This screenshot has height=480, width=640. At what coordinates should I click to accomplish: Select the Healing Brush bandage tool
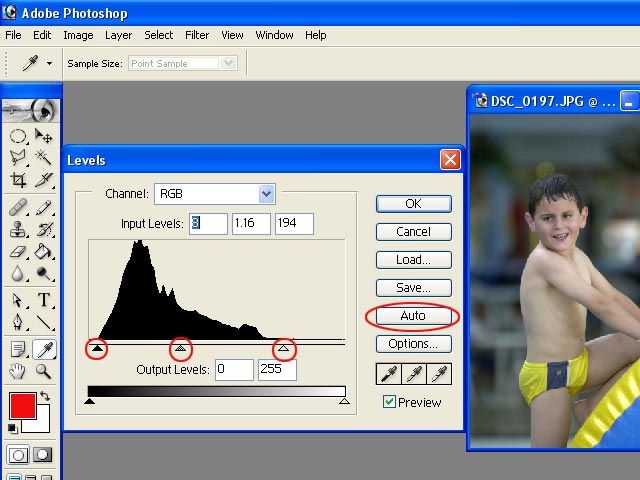tap(18, 207)
